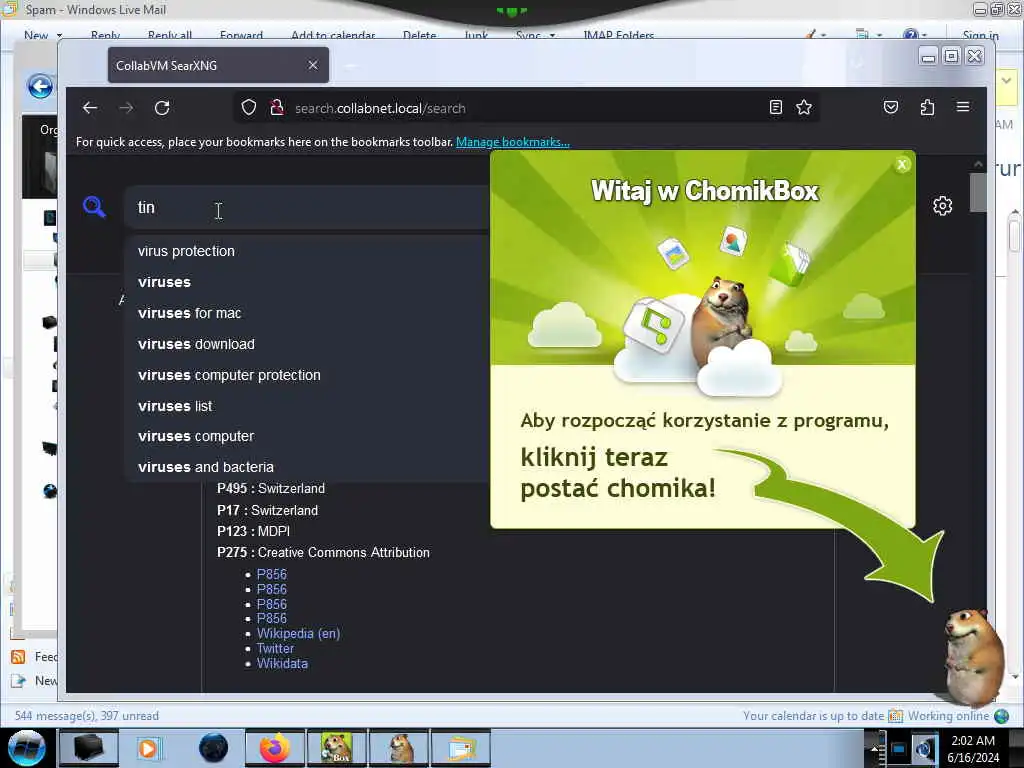
Task: Bookmark this page with star icon
Action: 804,107
